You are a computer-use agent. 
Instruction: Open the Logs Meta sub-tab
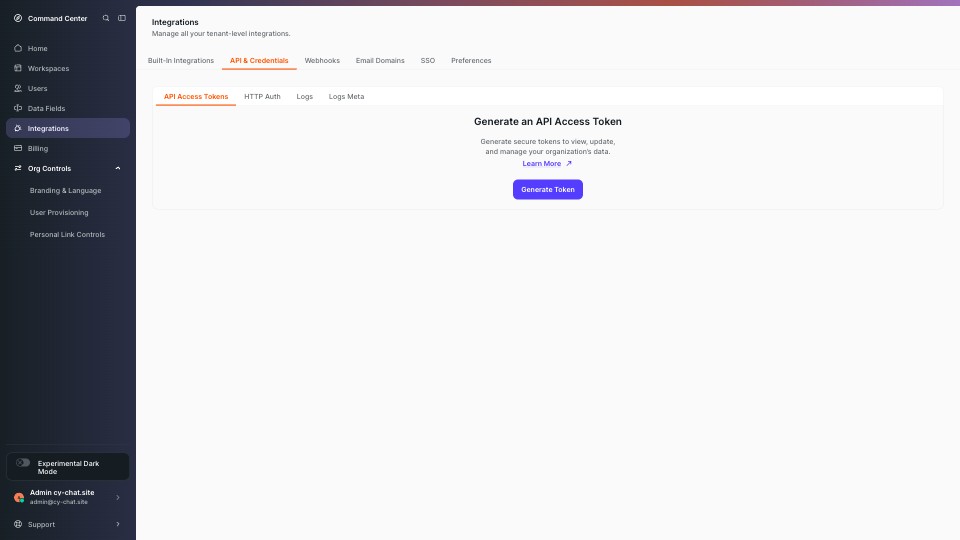pyautogui.click(x=347, y=97)
